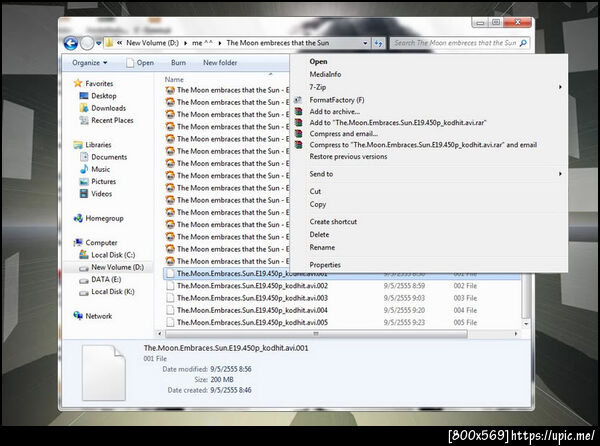
Task: Click file icon of the avi.005 file
Action: pos(170,322)
